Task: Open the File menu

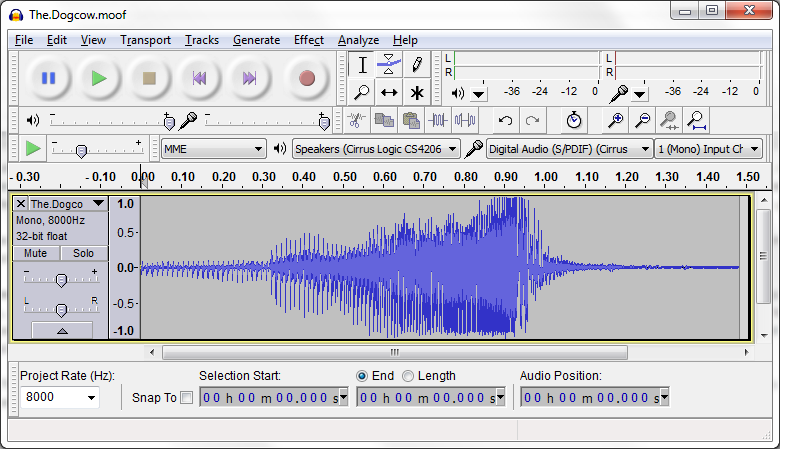Action: click(x=24, y=40)
